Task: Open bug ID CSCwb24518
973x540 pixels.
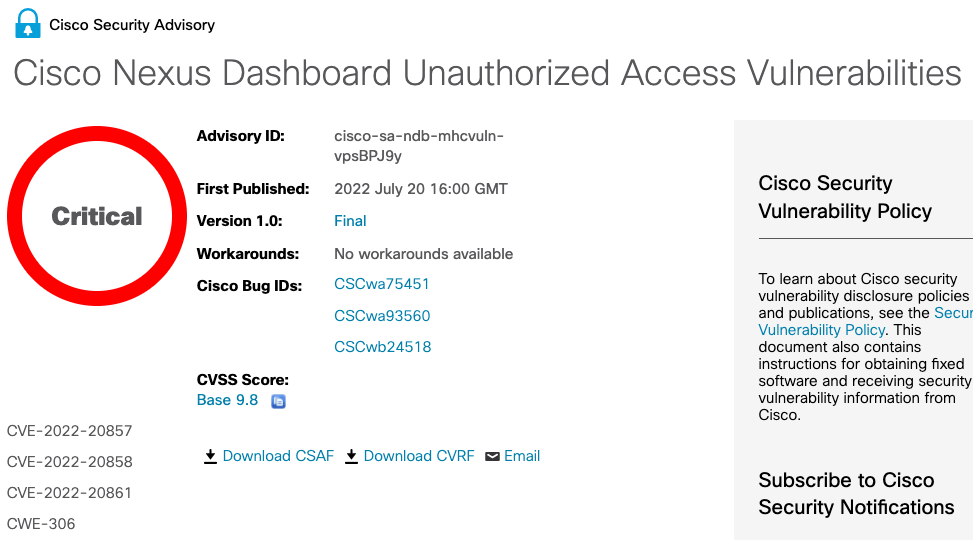Action: (x=382, y=347)
